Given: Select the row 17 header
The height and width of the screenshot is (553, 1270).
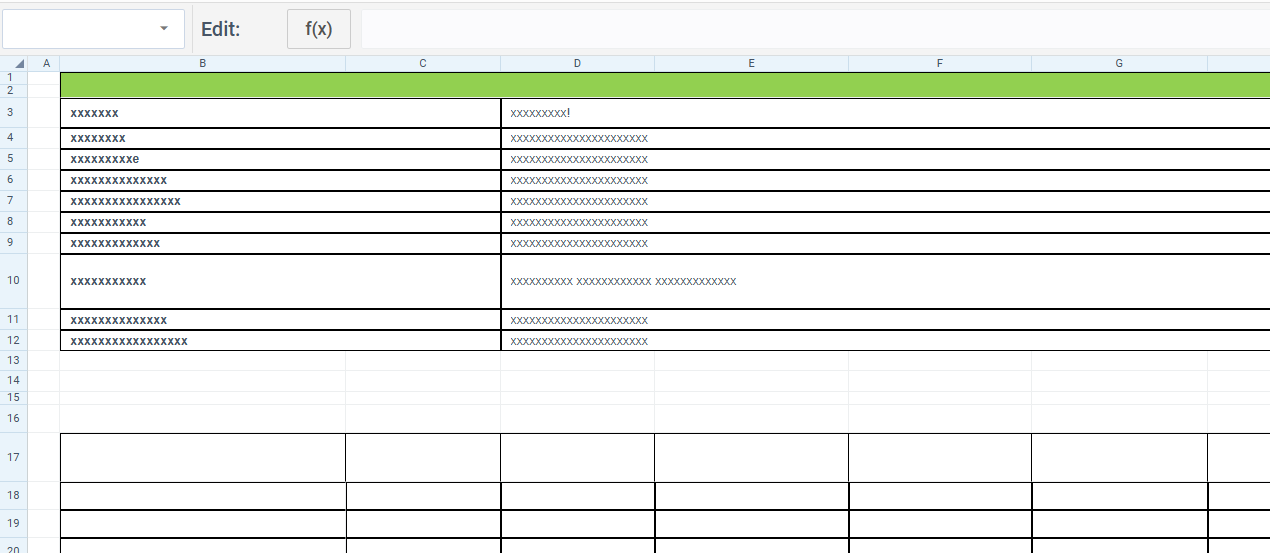Looking at the screenshot, I should (x=13, y=458).
